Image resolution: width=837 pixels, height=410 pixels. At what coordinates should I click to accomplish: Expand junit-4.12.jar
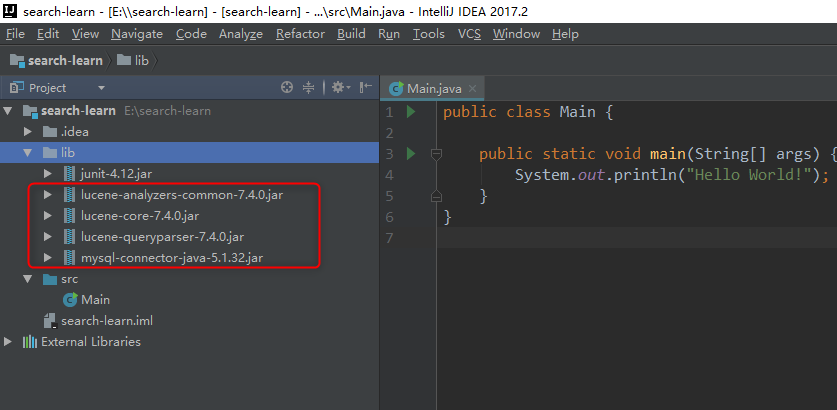[x=48, y=174]
